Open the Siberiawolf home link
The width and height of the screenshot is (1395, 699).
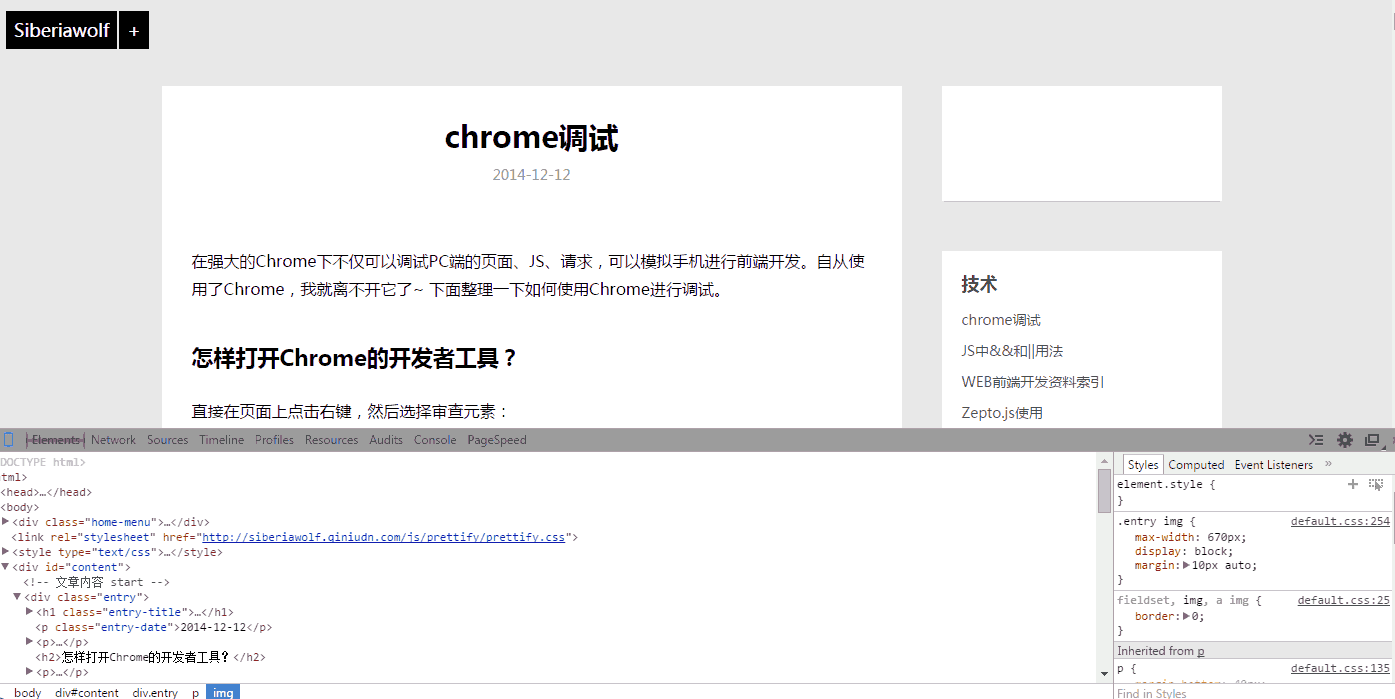tap(62, 30)
